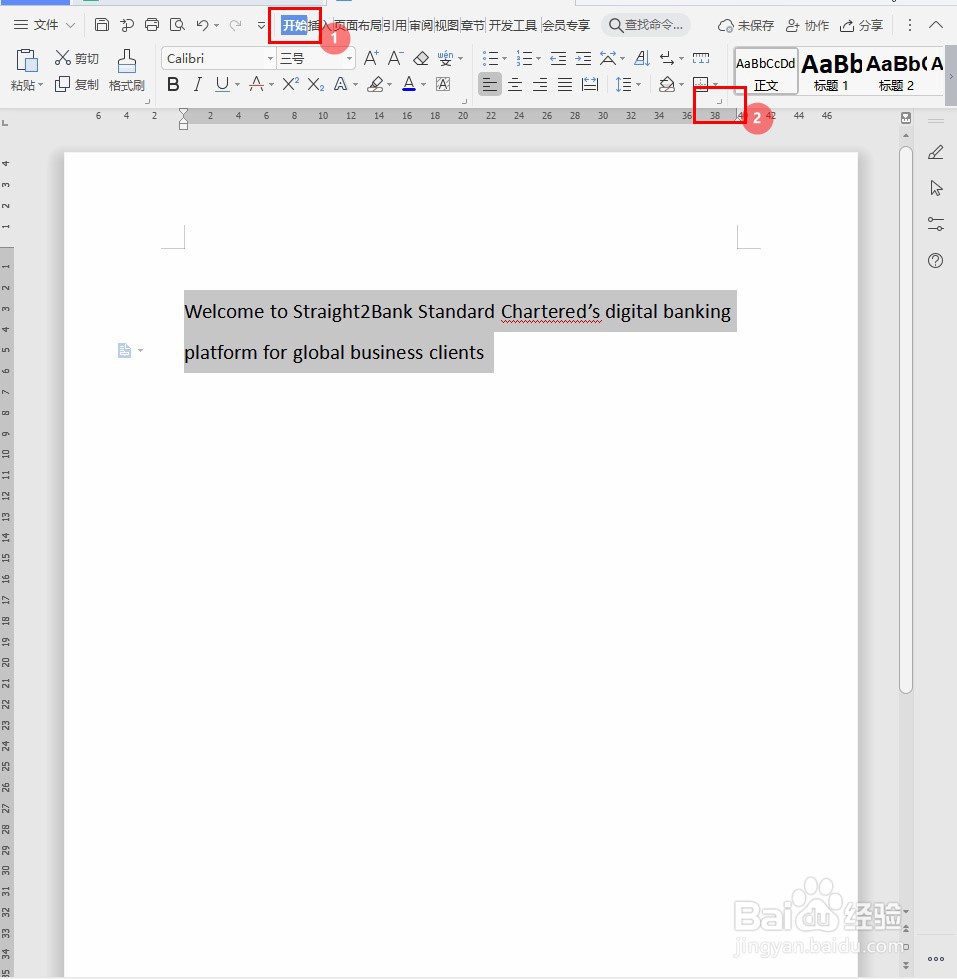This screenshot has width=957, height=979.
Task: Click the Sort A-Z icon
Action: pos(642,59)
